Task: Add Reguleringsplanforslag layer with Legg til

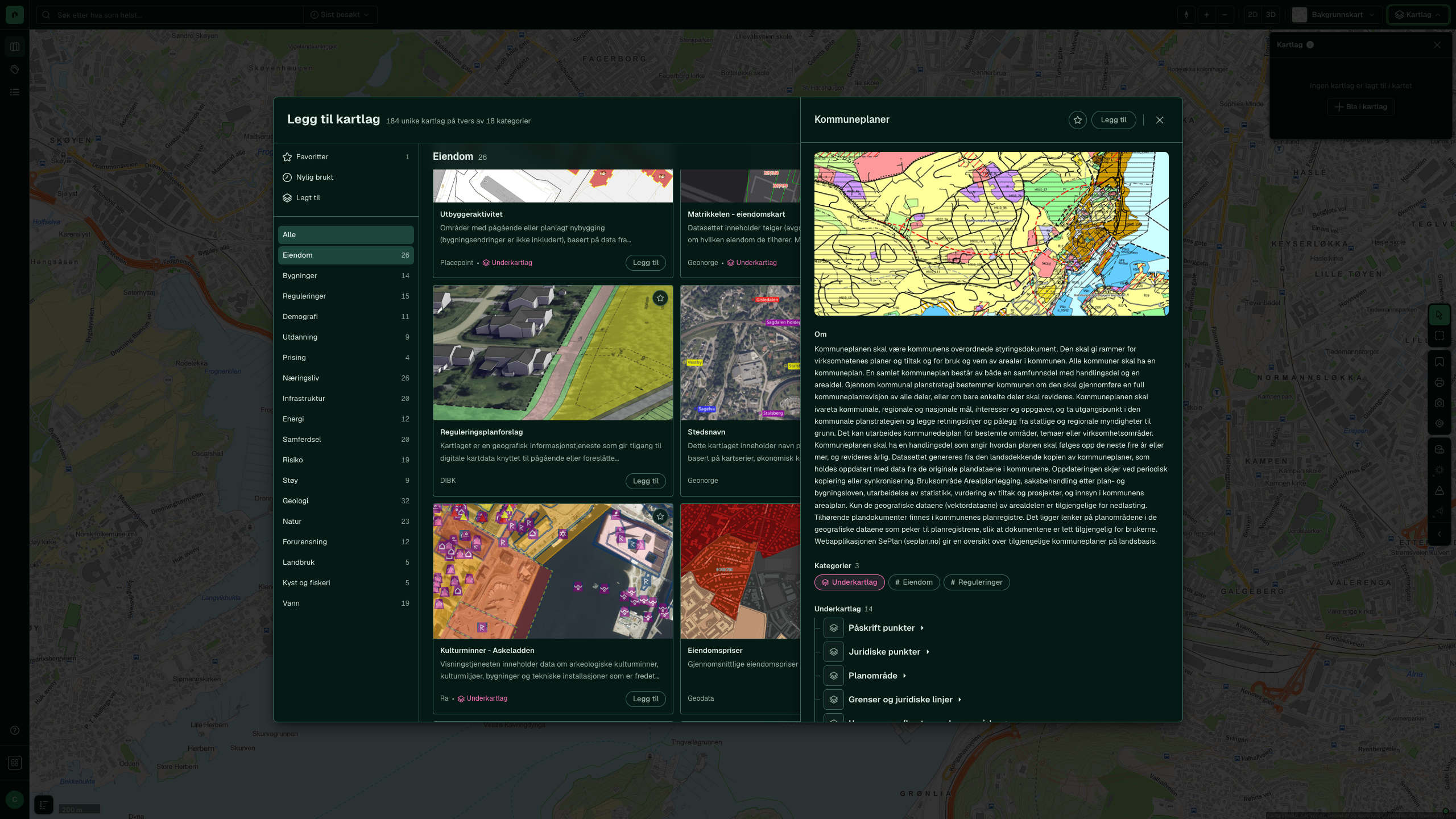Action: point(646,481)
